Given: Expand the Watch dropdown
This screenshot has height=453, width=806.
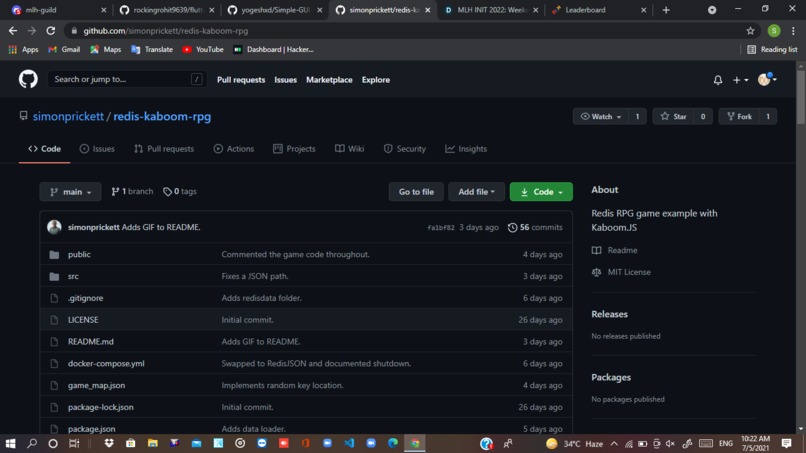Looking at the screenshot, I should (600, 117).
